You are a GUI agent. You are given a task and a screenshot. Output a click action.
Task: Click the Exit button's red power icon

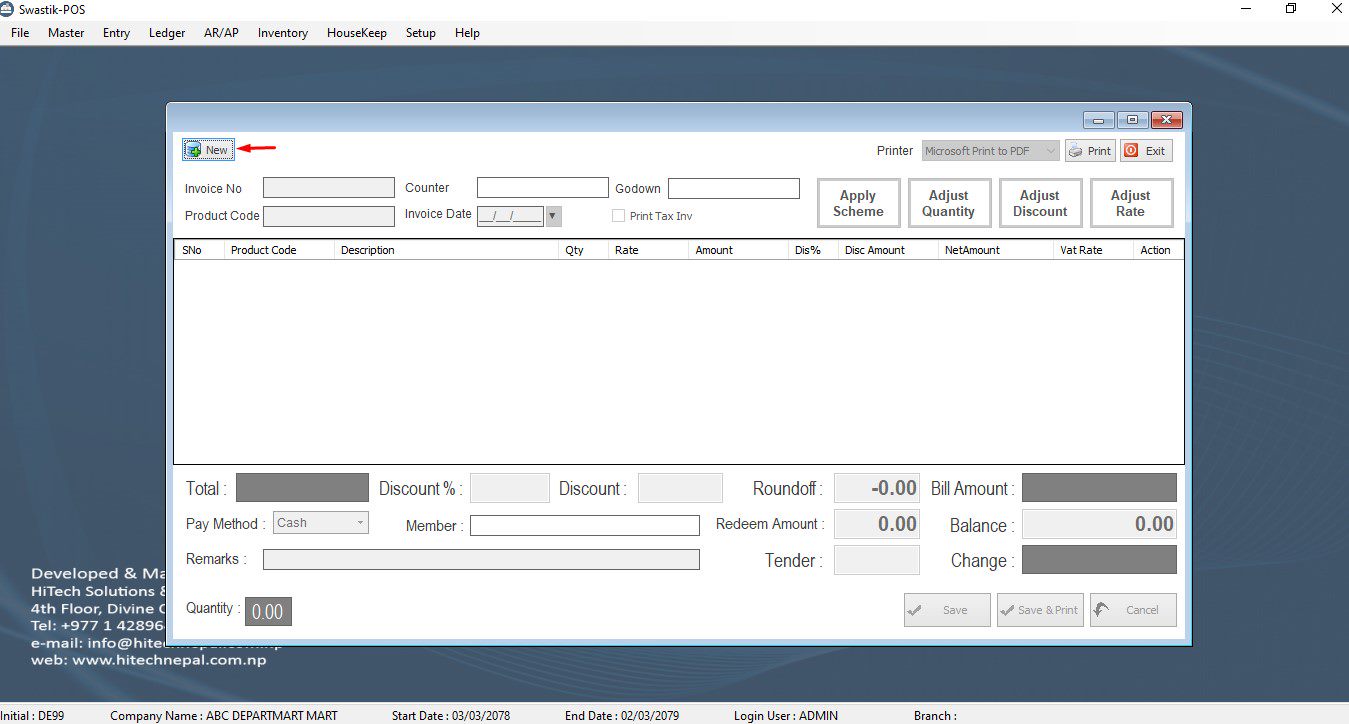(x=1131, y=151)
